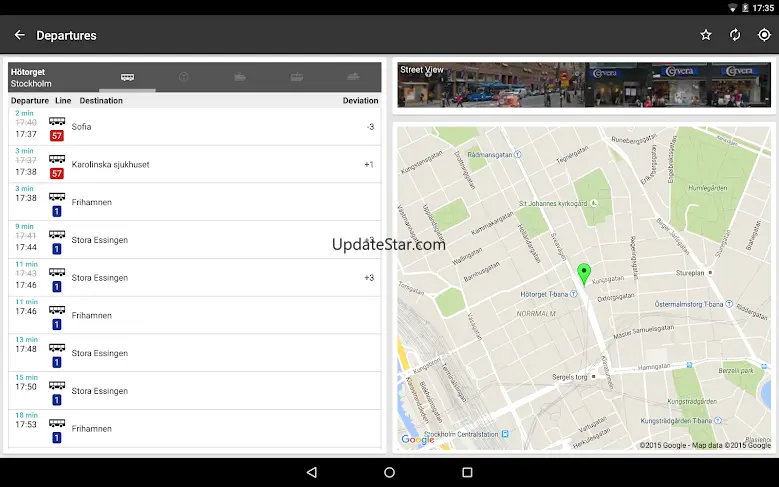Tap the green location pin on map
This screenshot has height=487, width=779.
click(584, 274)
